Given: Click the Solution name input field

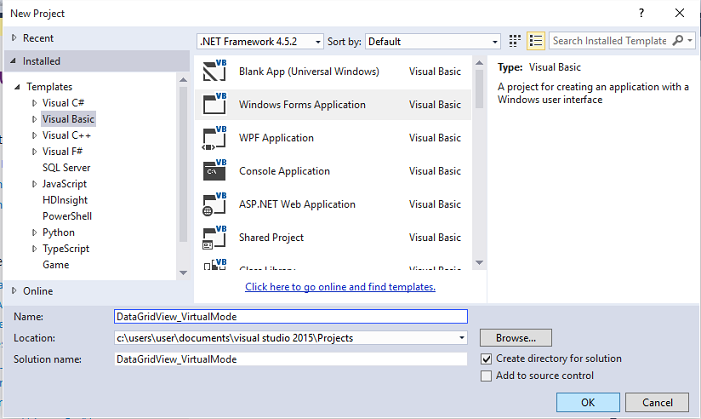Looking at the screenshot, I should (291, 359).
